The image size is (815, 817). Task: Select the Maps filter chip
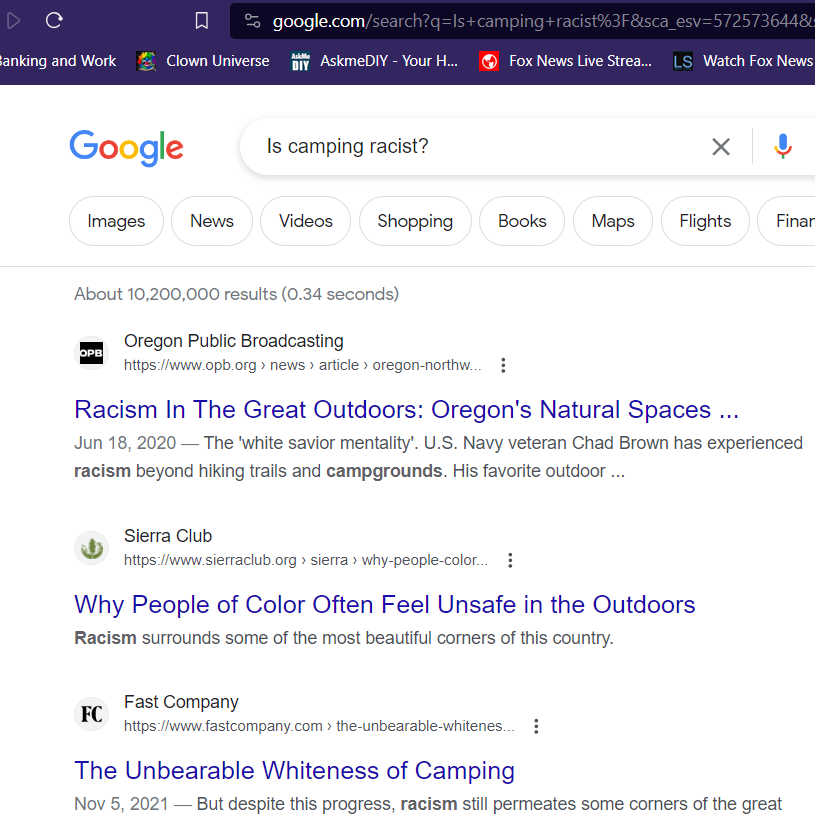[612, 221]
